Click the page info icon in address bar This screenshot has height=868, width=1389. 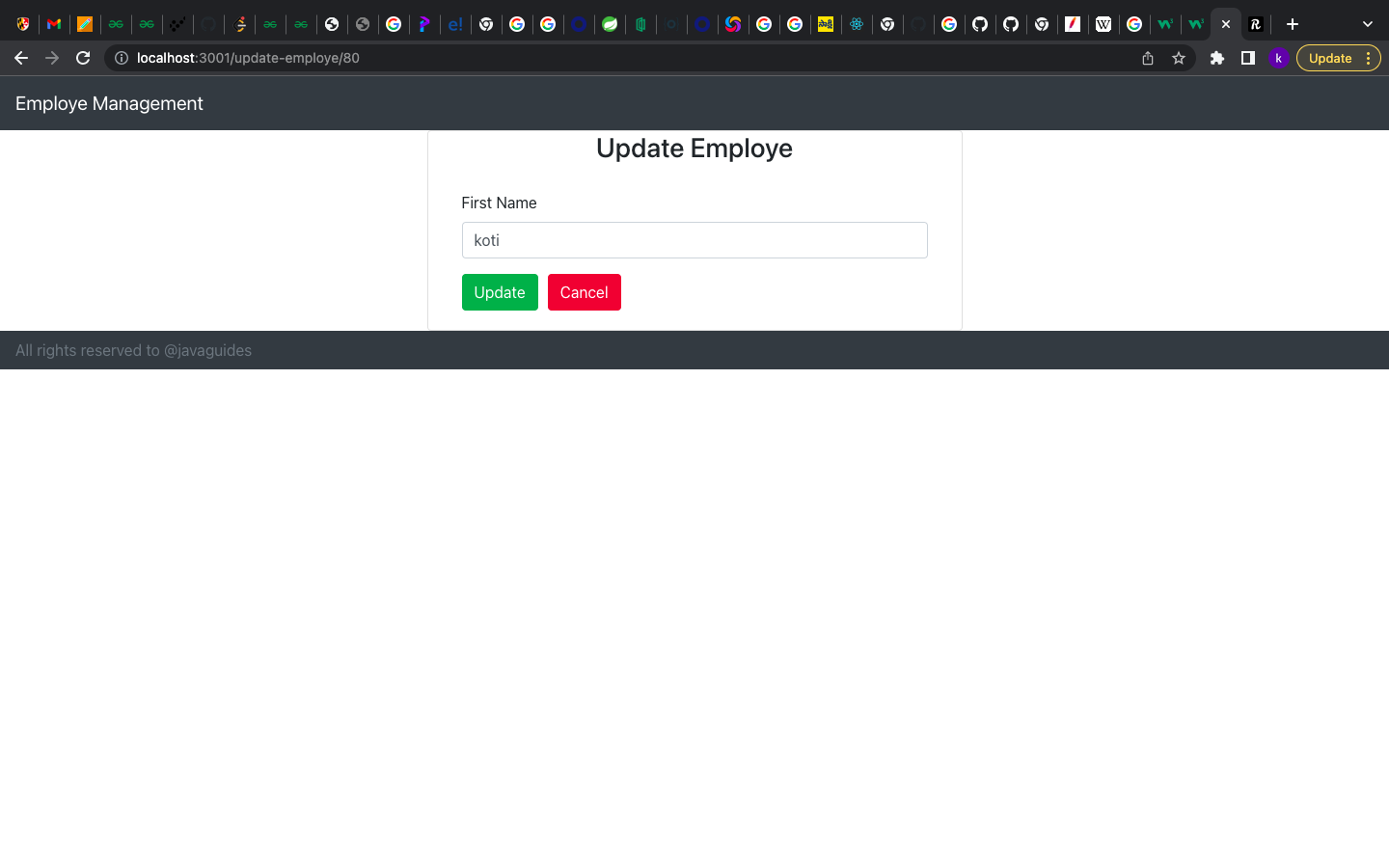121,58
